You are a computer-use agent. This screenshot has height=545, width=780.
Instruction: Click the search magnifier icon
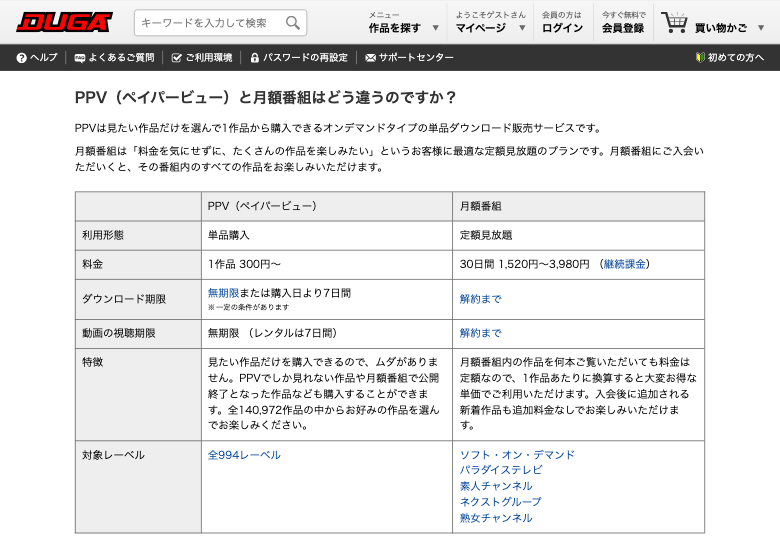[x=292, y=23]
